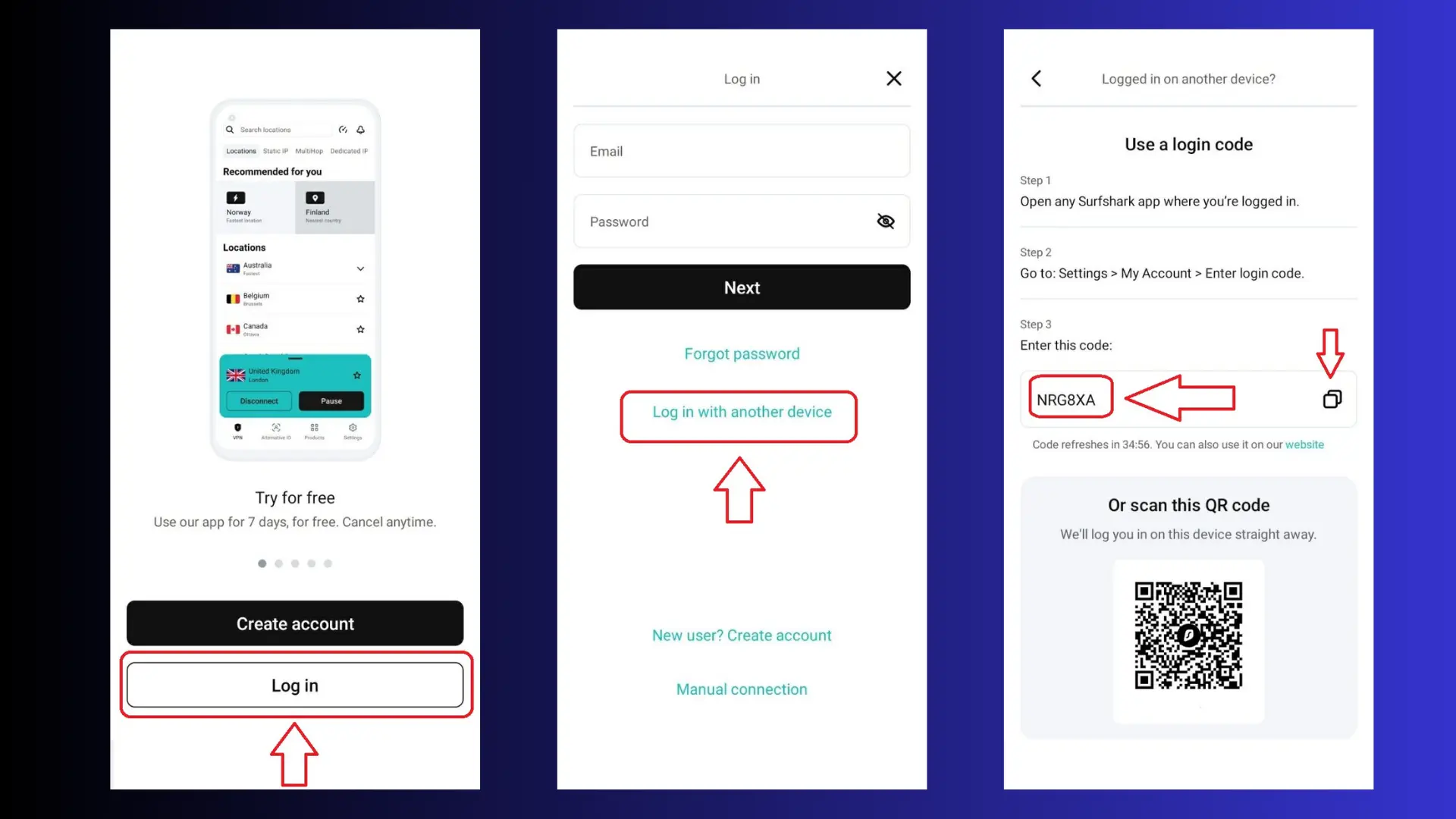This screenshot has height=819, width=1456.
Task: Toggle password visibility eye icon
Action: [884, 221]
